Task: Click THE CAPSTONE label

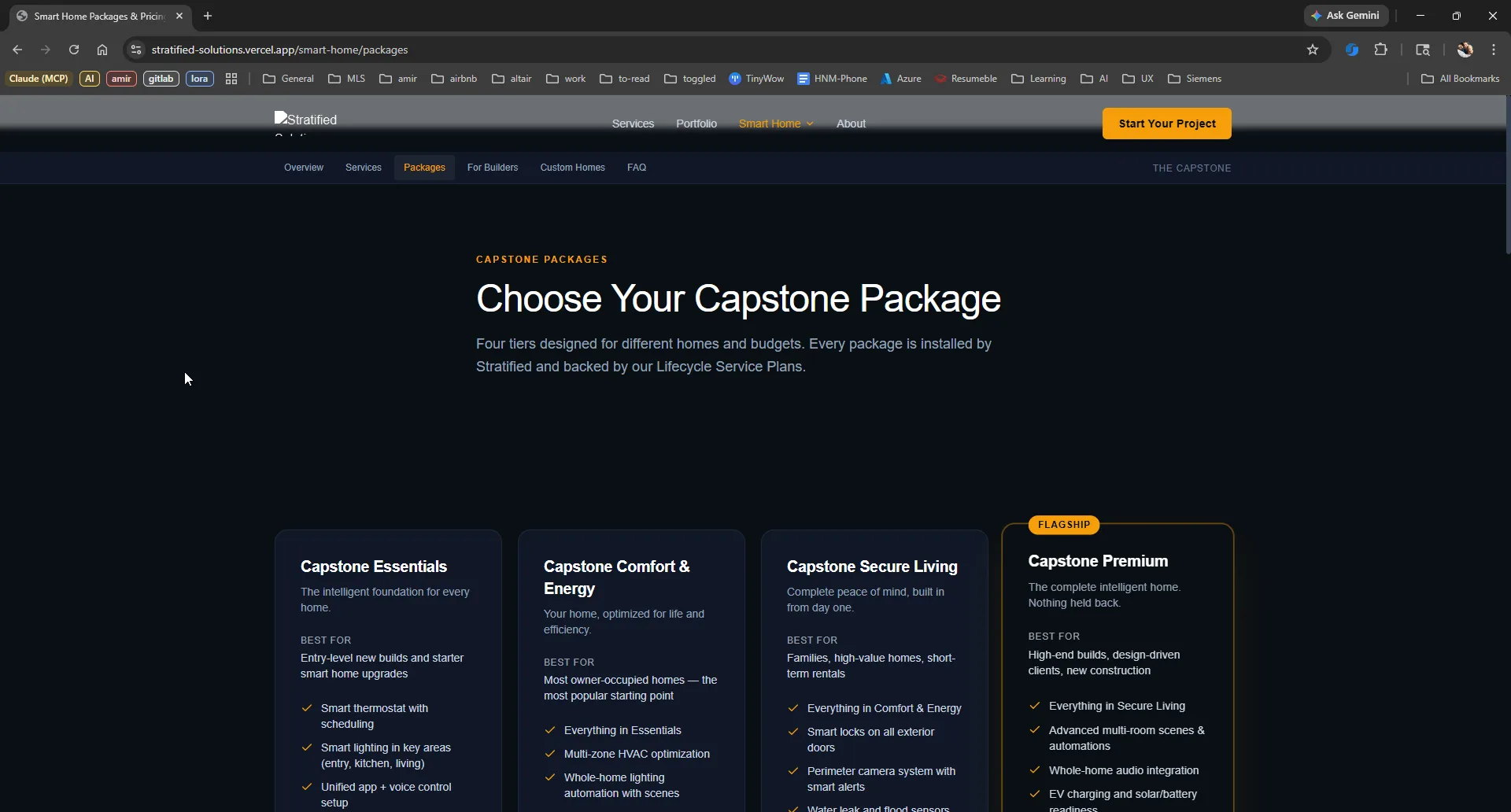Action: 1191,168
